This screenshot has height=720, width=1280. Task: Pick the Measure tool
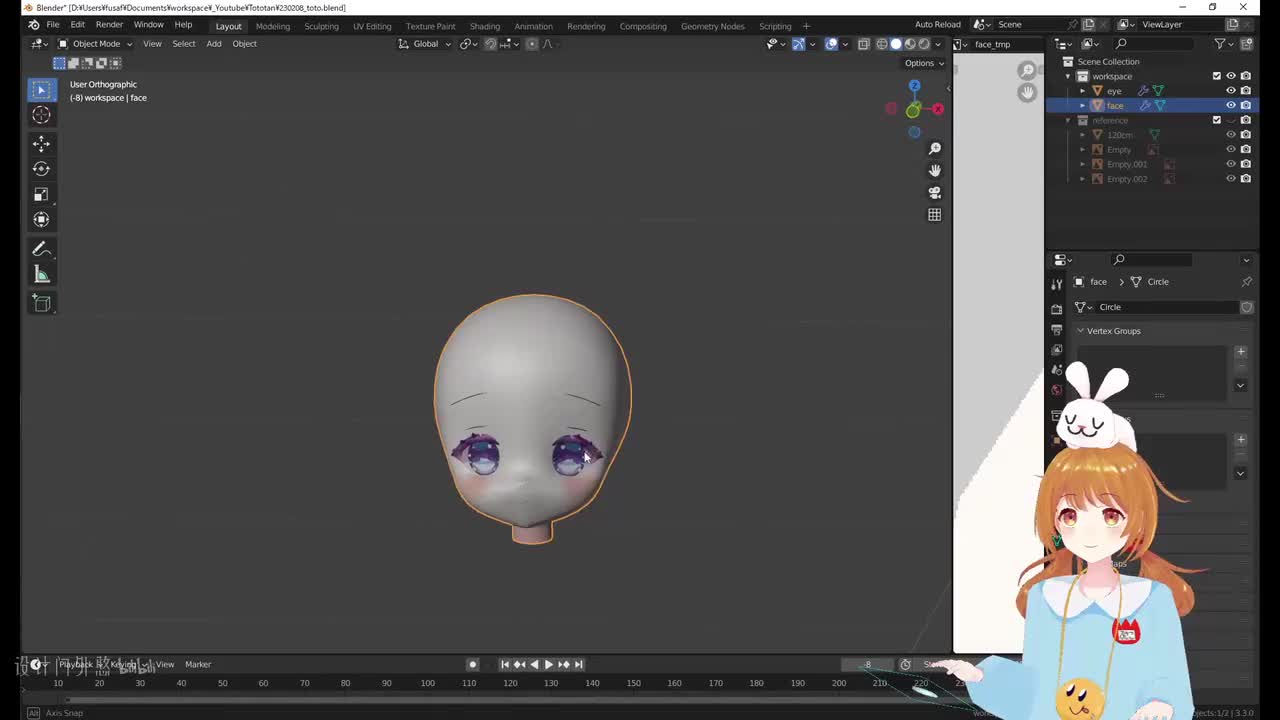[41, 274]
